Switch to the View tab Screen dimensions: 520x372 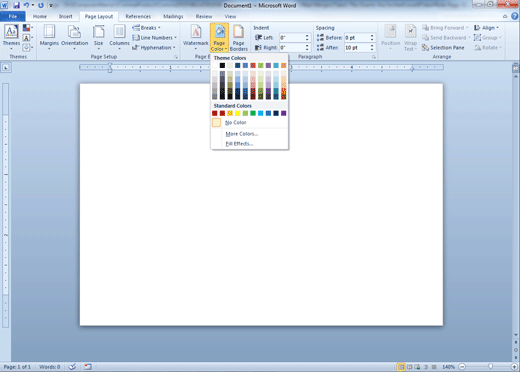click(230, 16)
